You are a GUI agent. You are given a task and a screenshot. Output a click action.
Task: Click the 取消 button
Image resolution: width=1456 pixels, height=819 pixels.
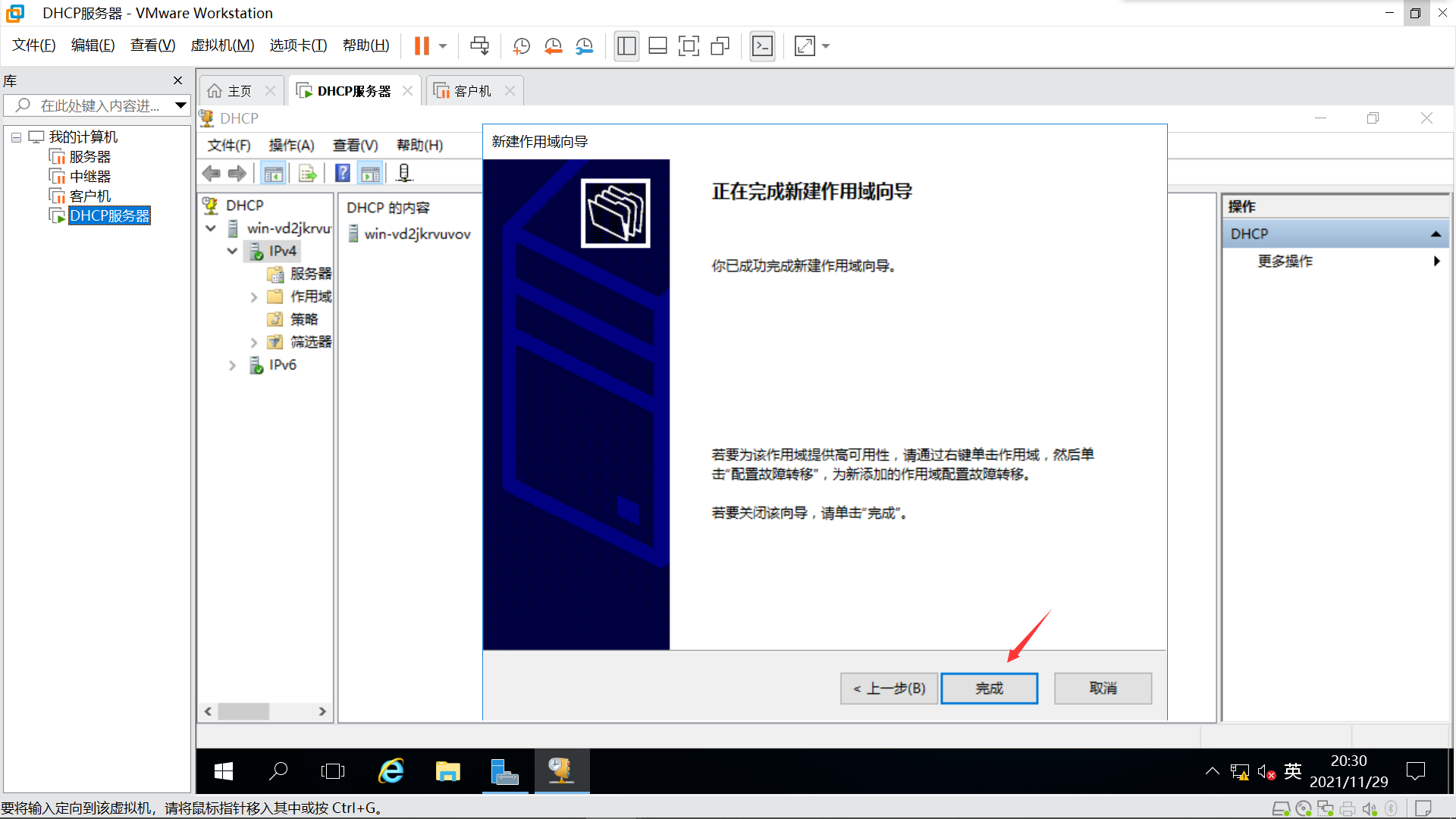[1103, 689]
